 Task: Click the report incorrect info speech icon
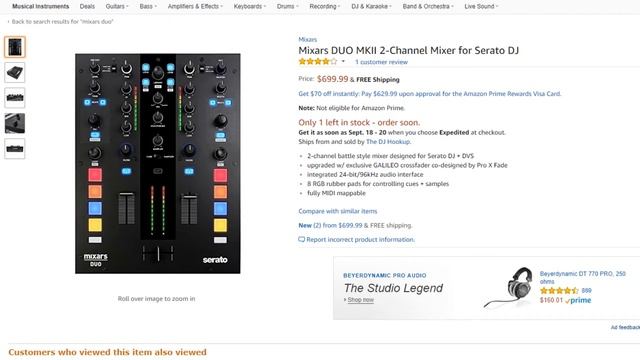coord(301,240)
